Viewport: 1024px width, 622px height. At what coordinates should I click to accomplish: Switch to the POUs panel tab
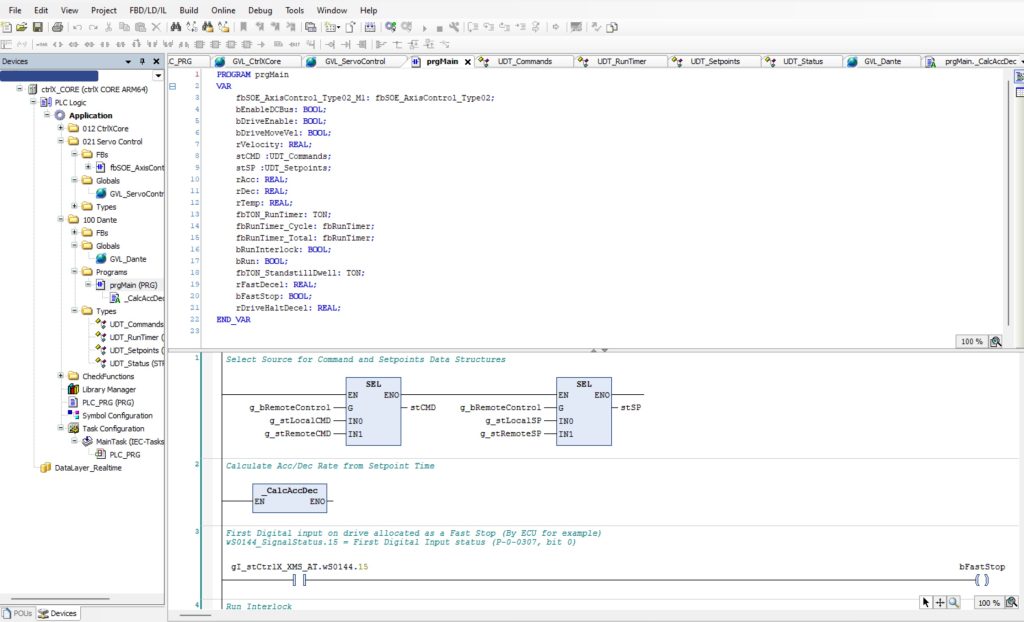pyautogui.click(x=18, y=613)
